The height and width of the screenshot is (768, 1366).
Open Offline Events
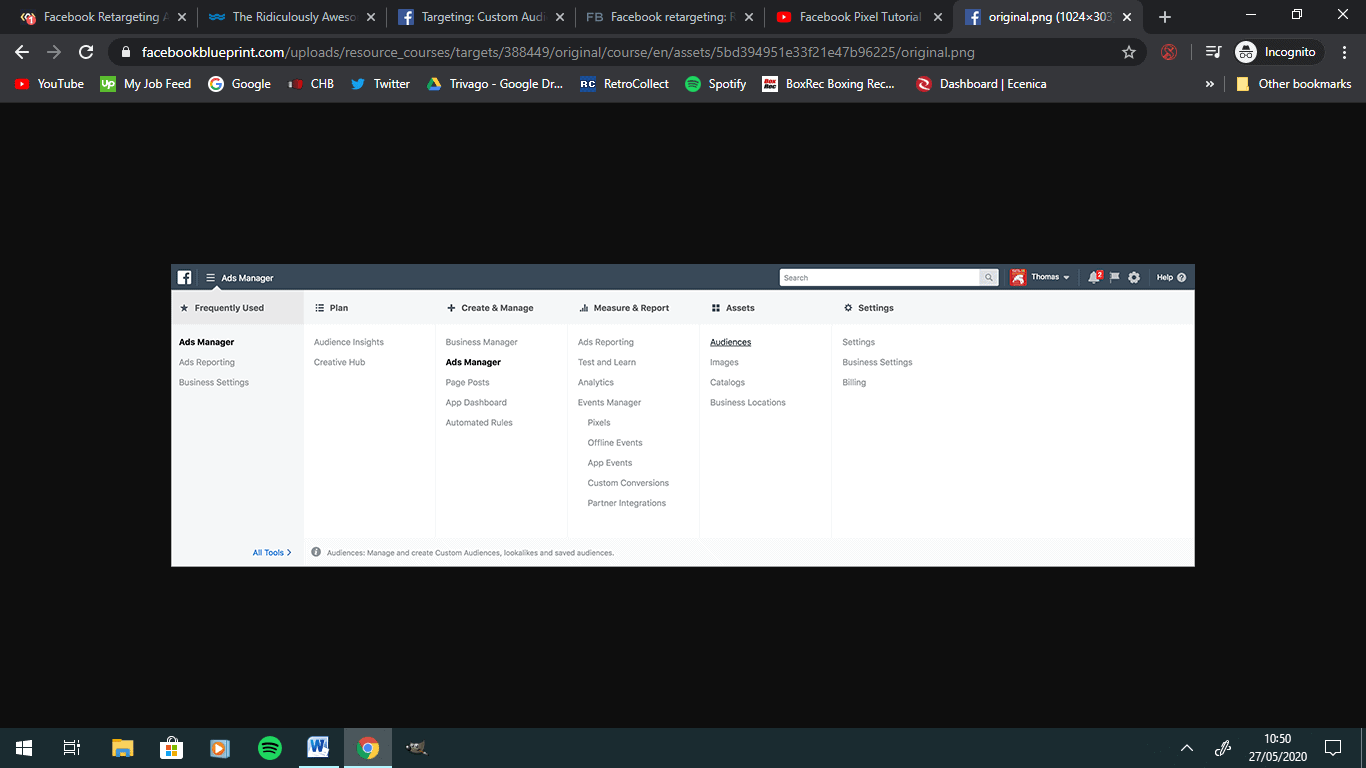615,442
